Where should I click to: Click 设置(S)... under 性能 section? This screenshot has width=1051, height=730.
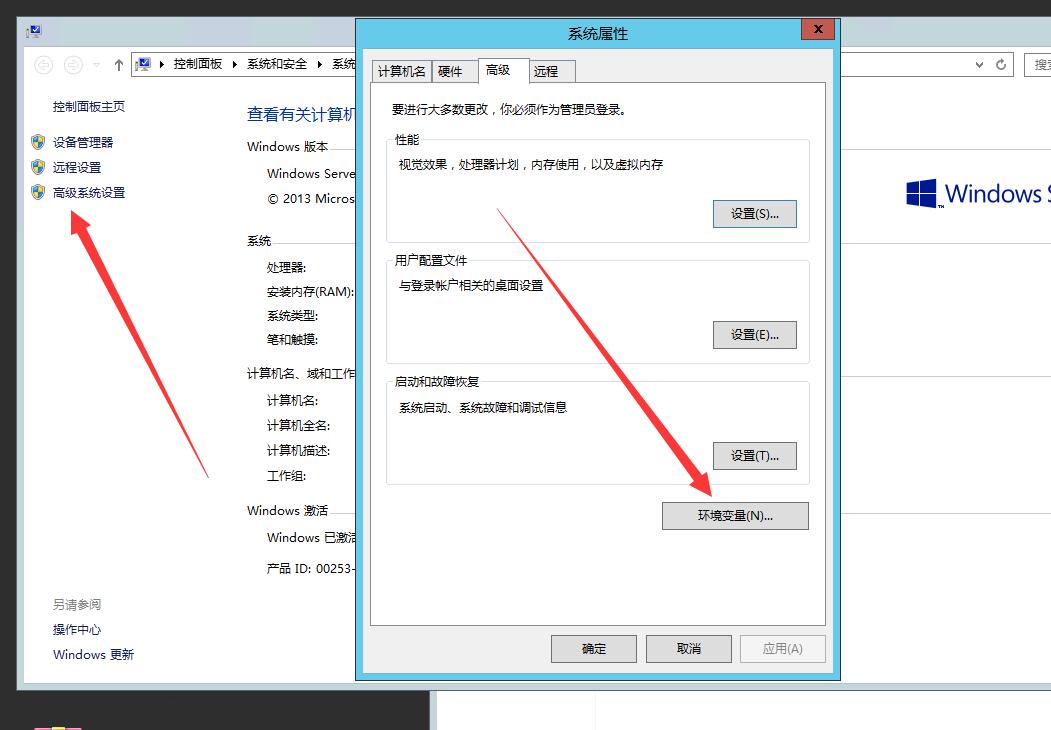(754, 214)
